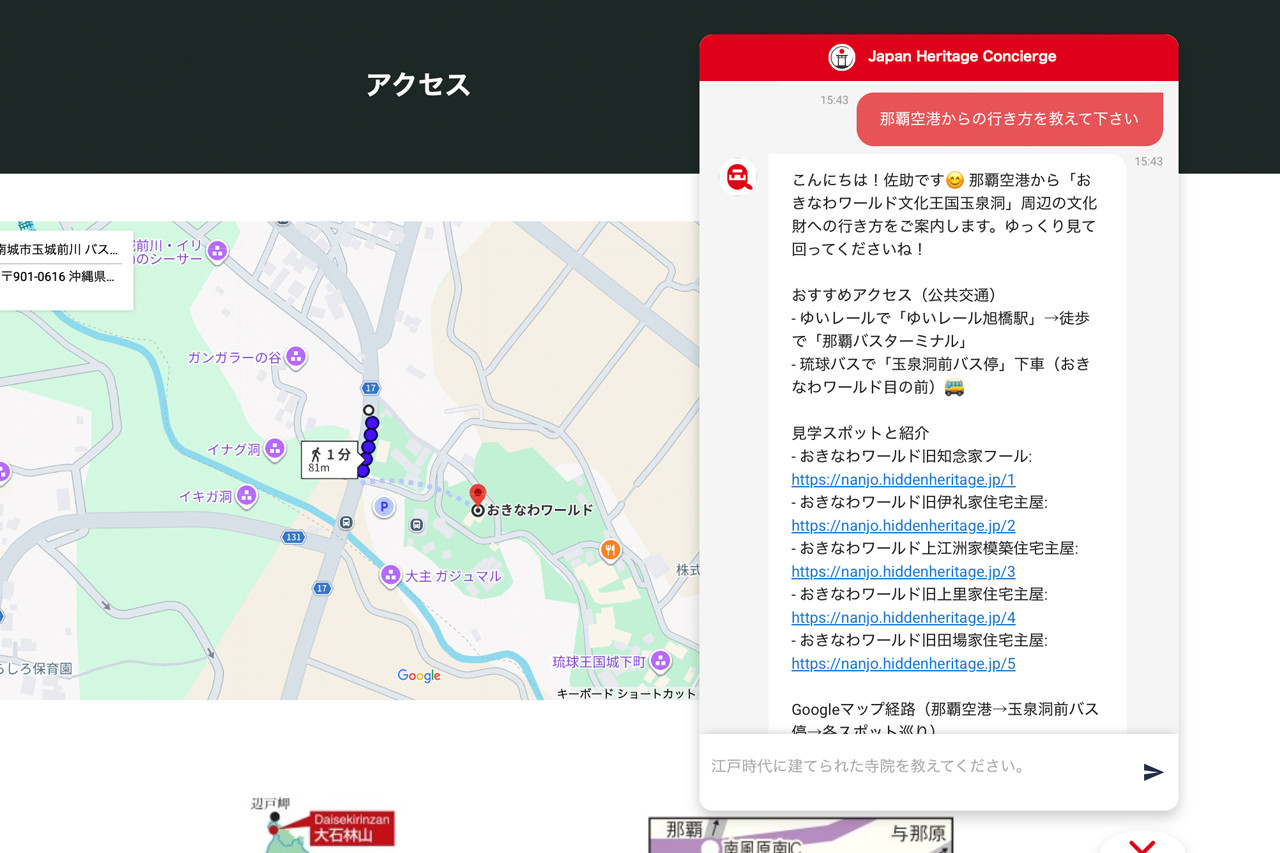Open the キーボード ショートカット map button
1280x853 pixels.
626,693
